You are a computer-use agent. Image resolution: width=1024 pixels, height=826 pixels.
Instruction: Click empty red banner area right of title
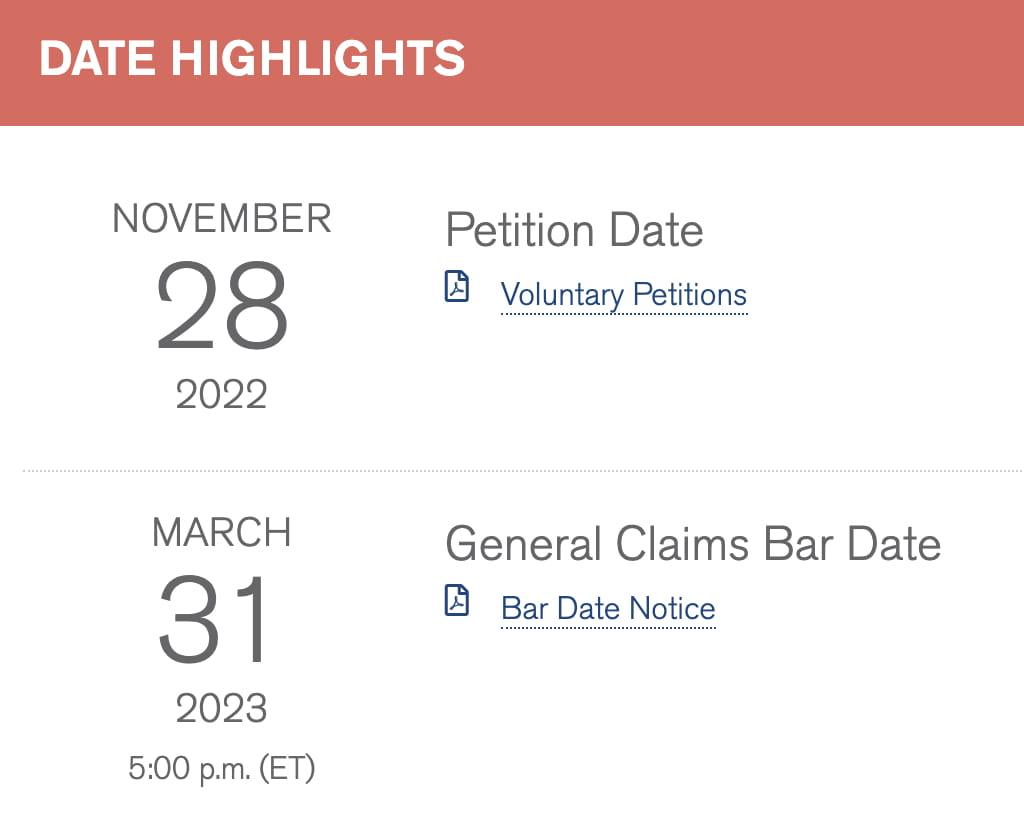click(750, 60)
